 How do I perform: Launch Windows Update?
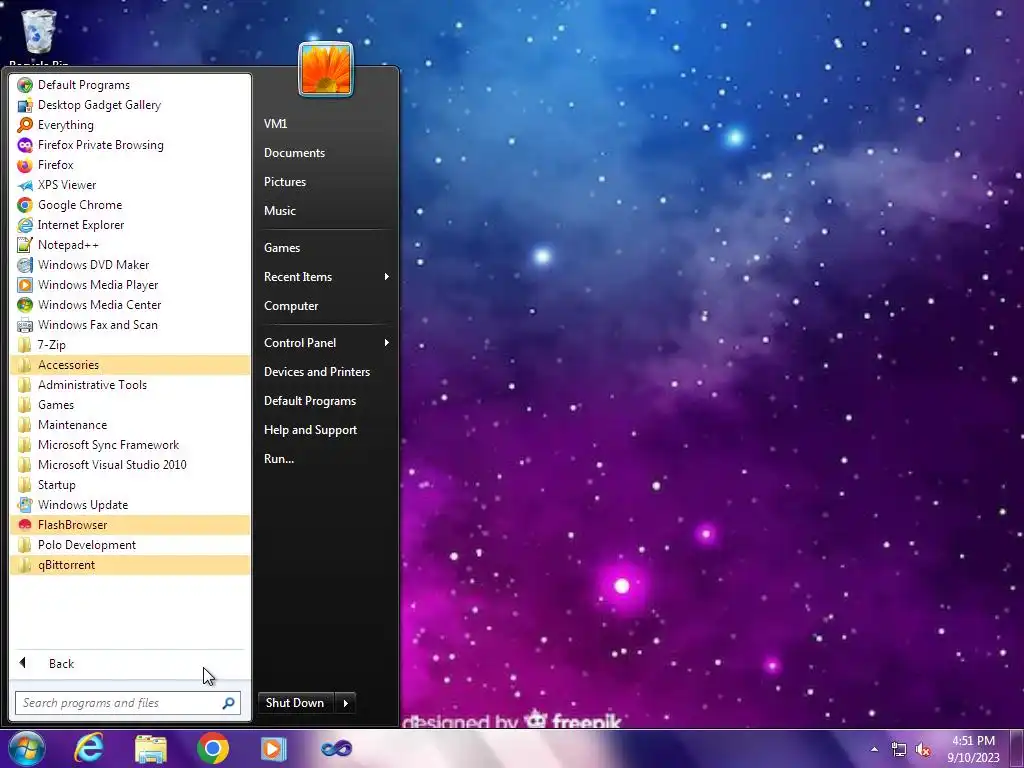pos(130,505)
